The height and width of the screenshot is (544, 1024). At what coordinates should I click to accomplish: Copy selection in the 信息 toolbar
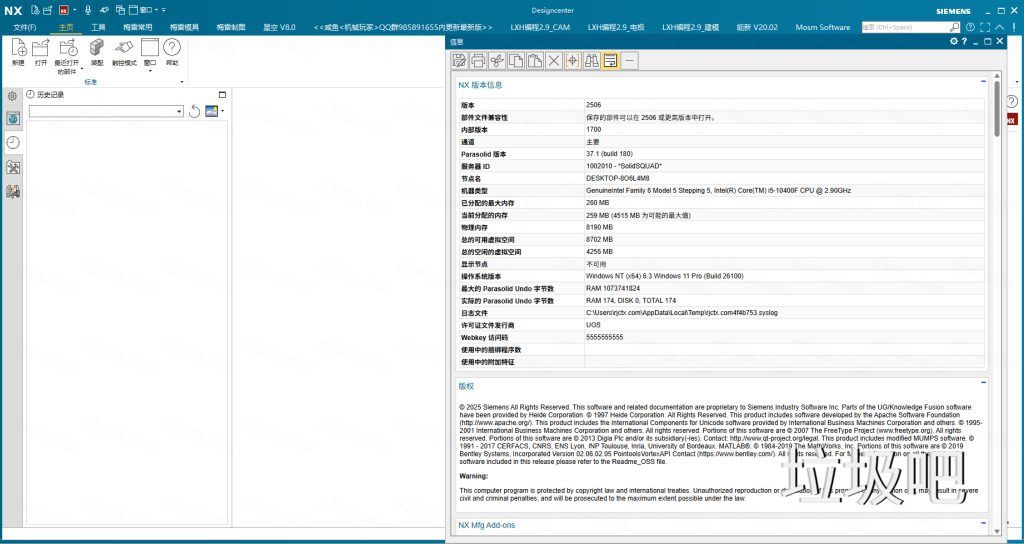click(x=516, y=61)
